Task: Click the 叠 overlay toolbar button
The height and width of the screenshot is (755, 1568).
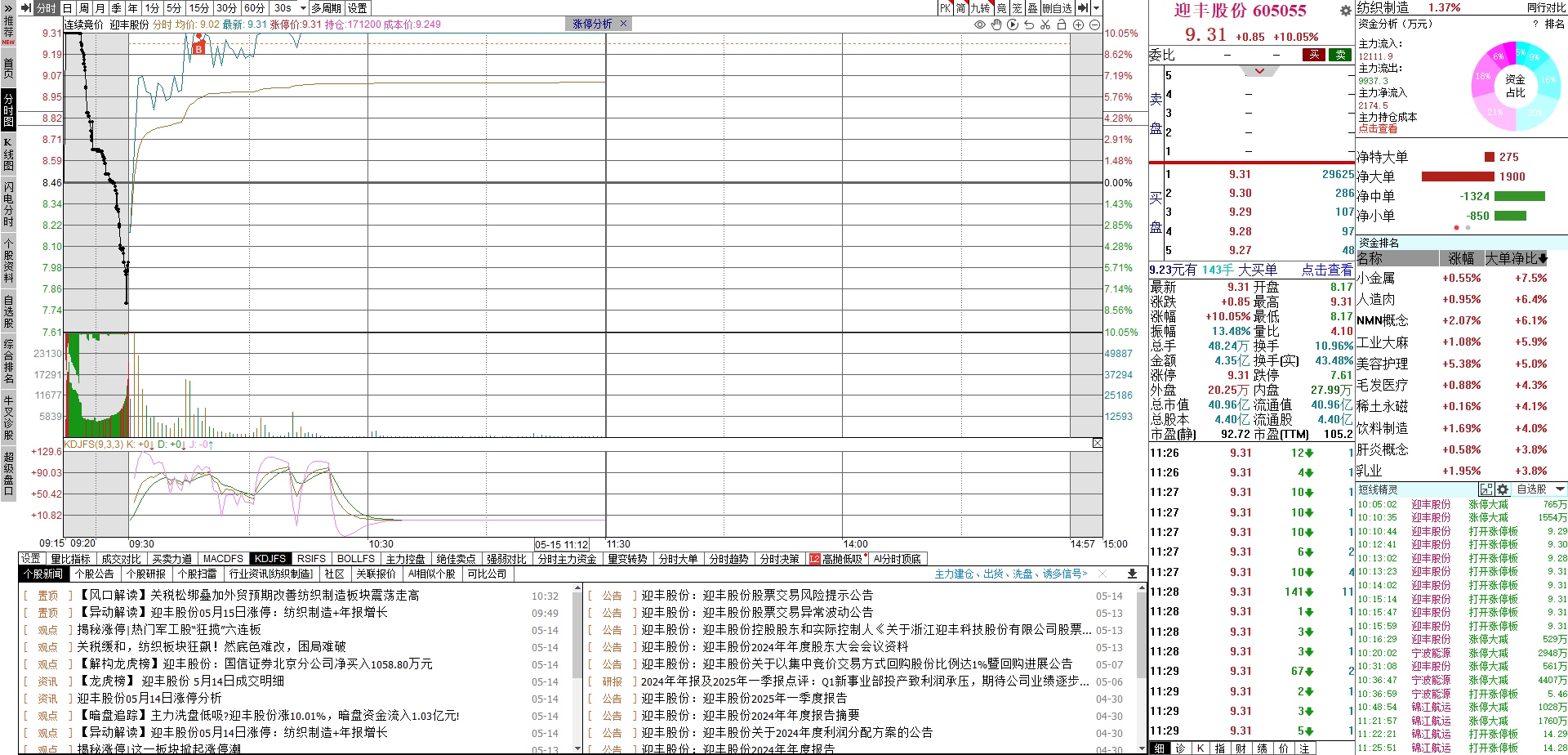Action: pos(1033,8)
